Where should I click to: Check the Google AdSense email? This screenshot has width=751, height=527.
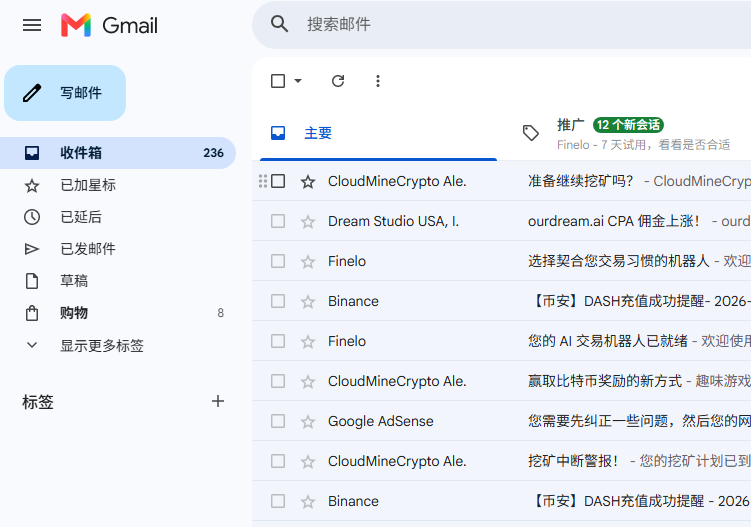(278, 421)
